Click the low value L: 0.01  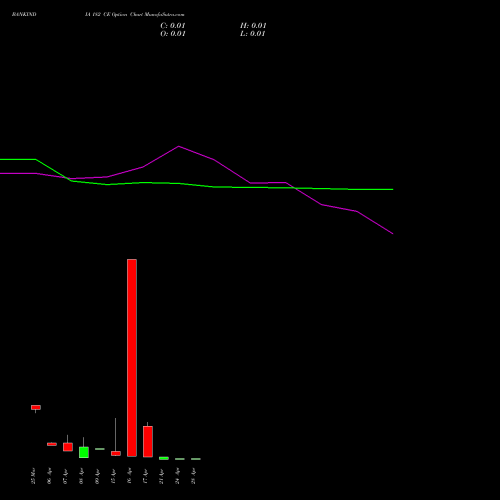pyautogui.click(x=253, y=34)
